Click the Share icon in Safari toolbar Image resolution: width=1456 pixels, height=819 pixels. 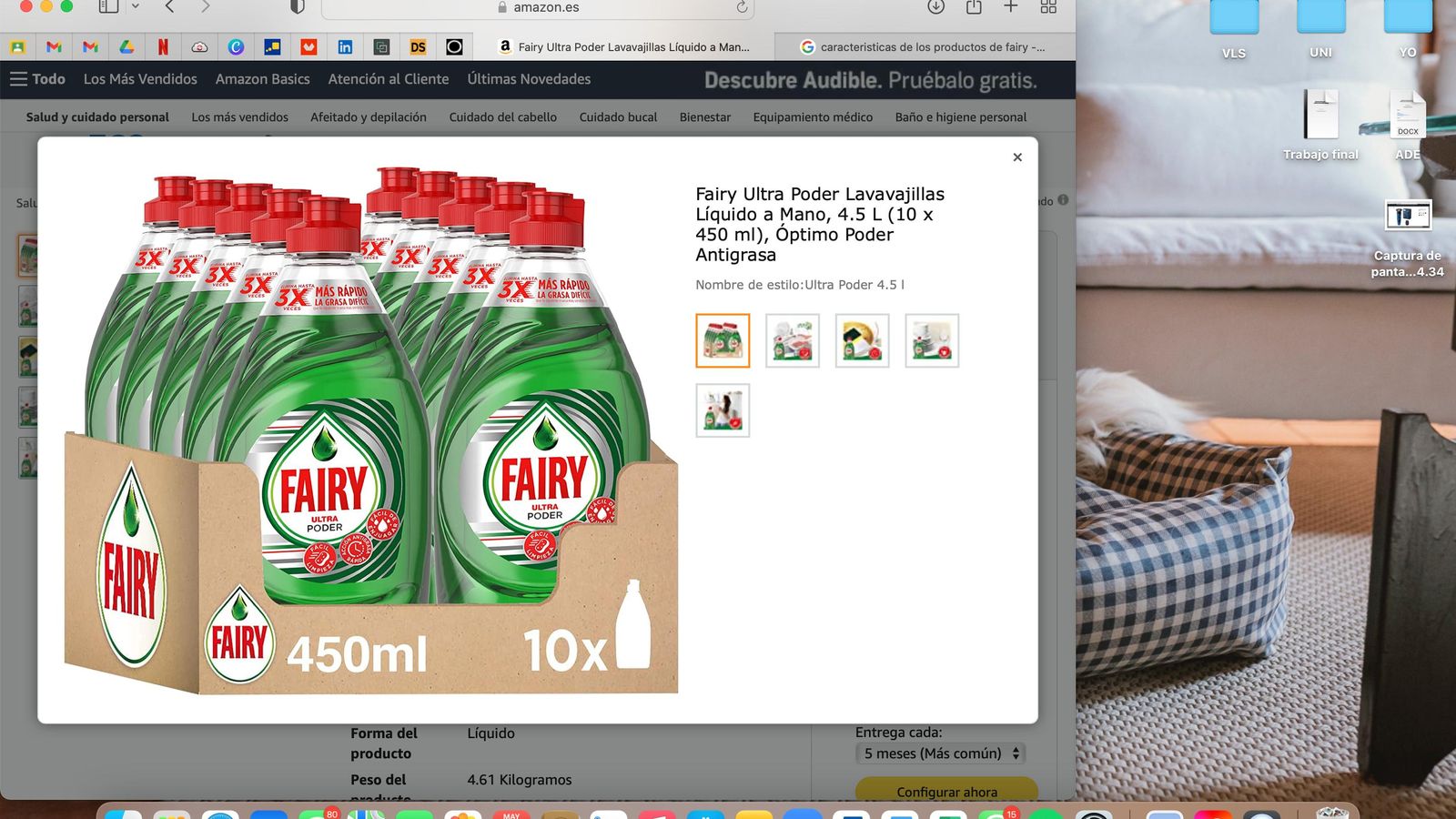(x=974, y=7)
